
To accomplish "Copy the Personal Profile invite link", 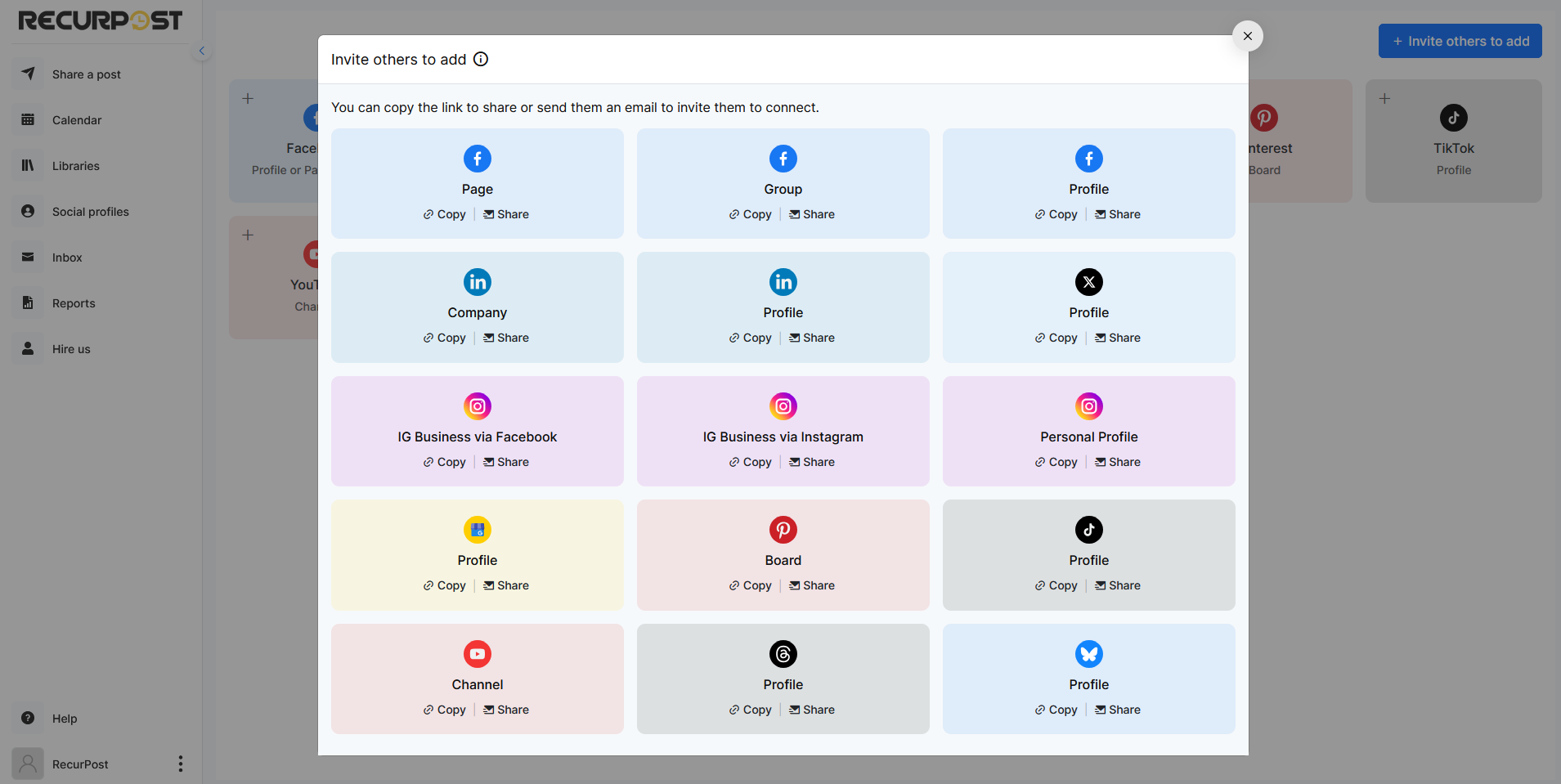I will pyautogui.click(x=1056, y=462).
